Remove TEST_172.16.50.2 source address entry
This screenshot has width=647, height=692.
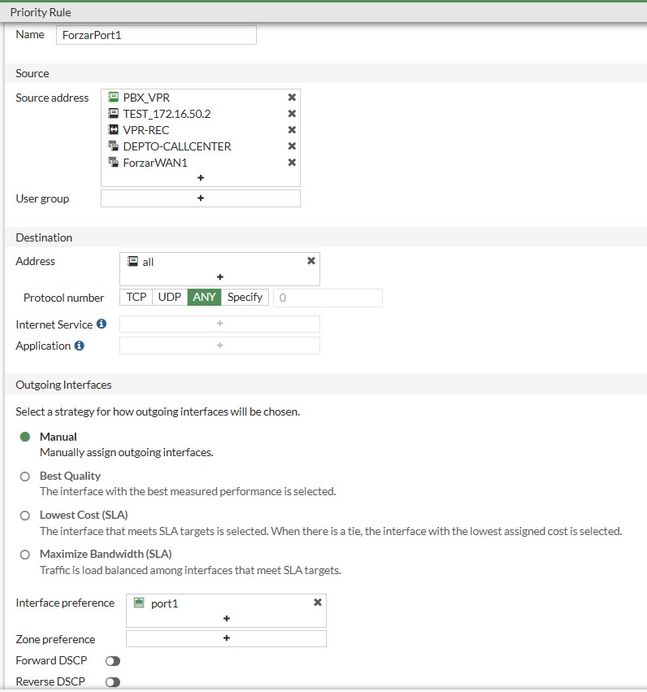click(x=292, y=114)
